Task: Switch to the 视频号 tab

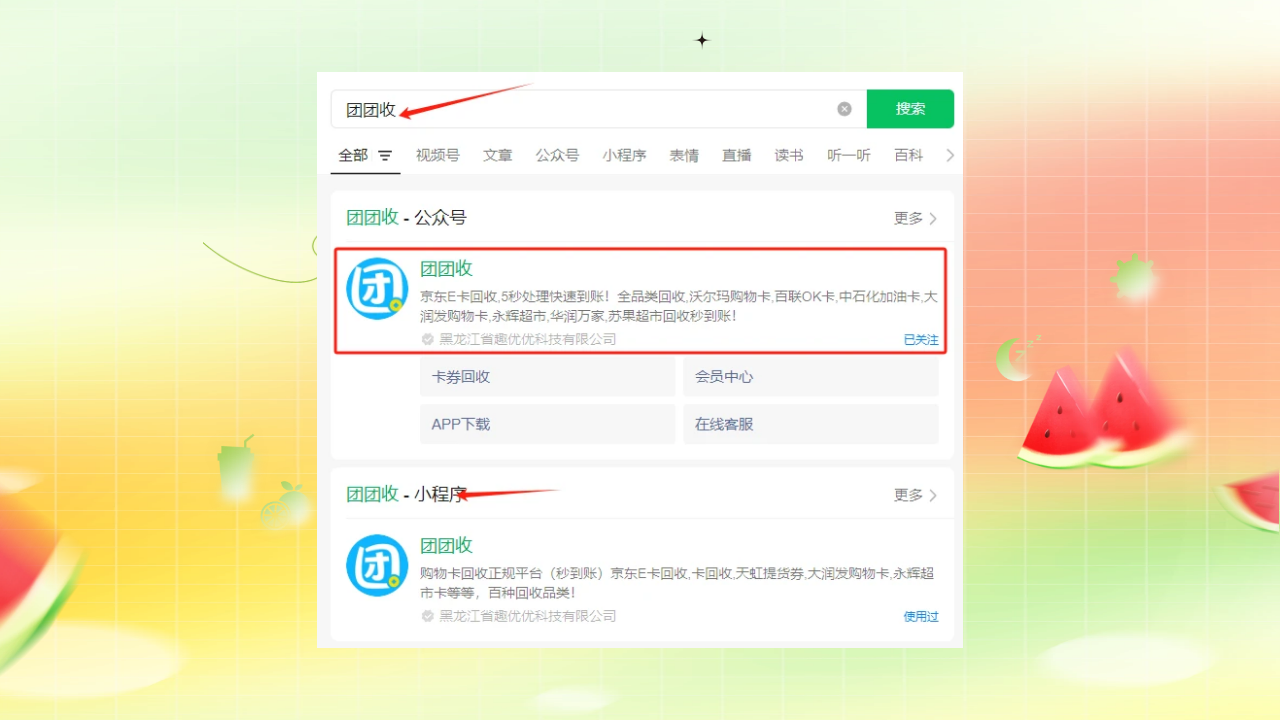Action: [x=438, y=155]
